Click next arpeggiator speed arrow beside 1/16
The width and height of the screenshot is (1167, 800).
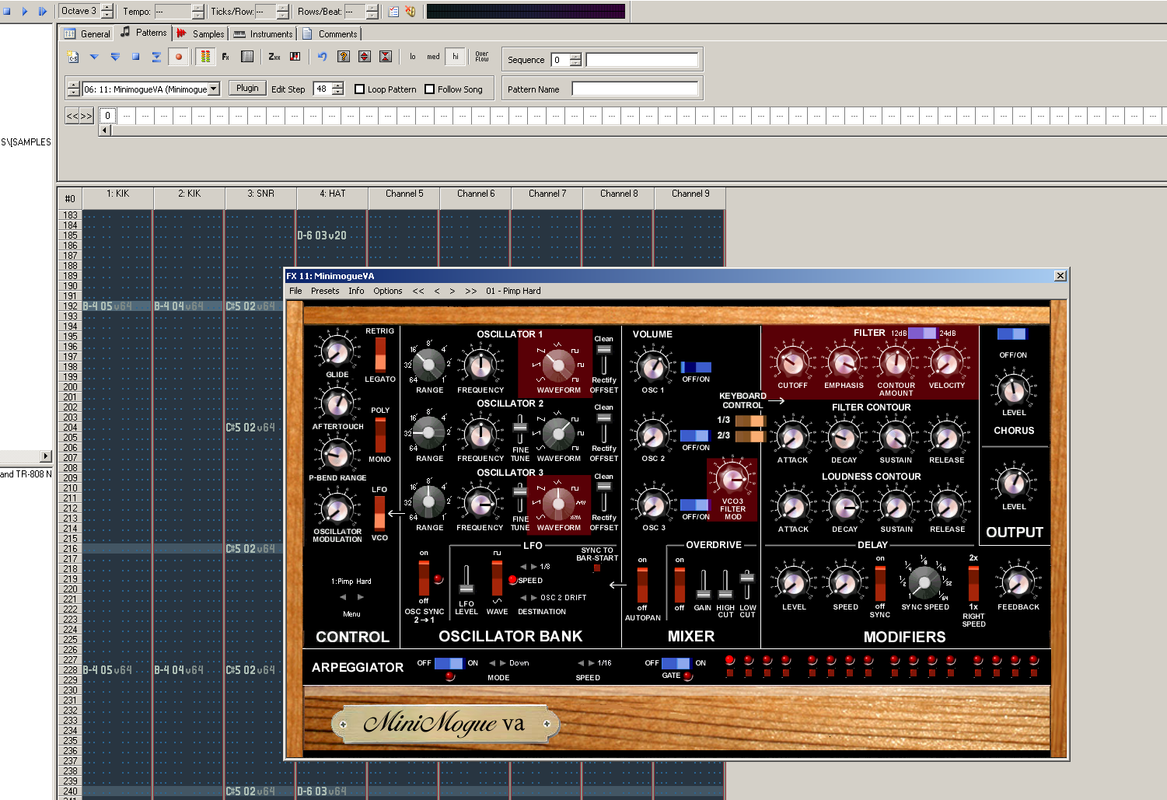coord(592,663)
